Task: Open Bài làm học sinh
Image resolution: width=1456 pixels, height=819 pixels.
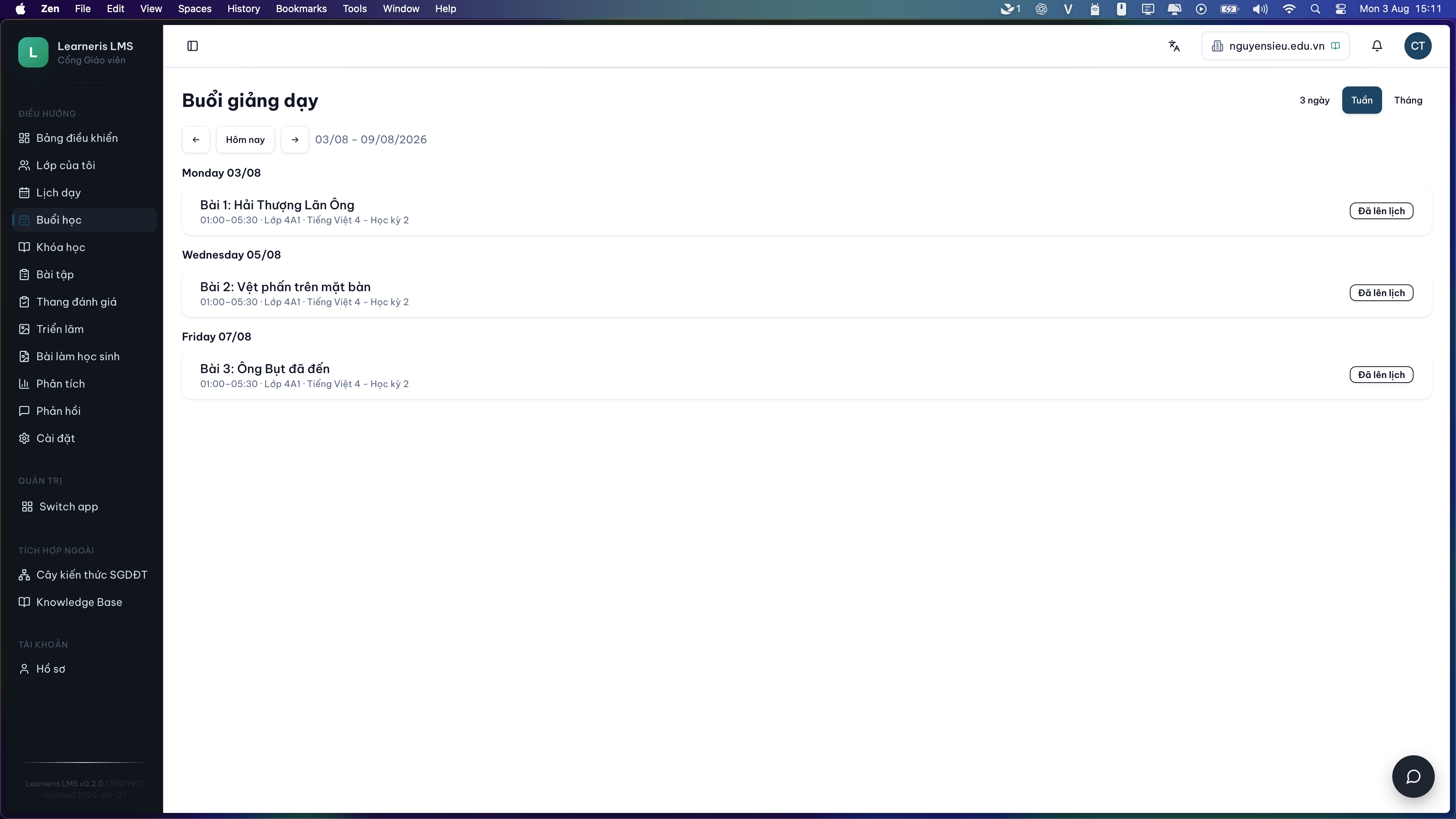Action: (x=85, y=356)
